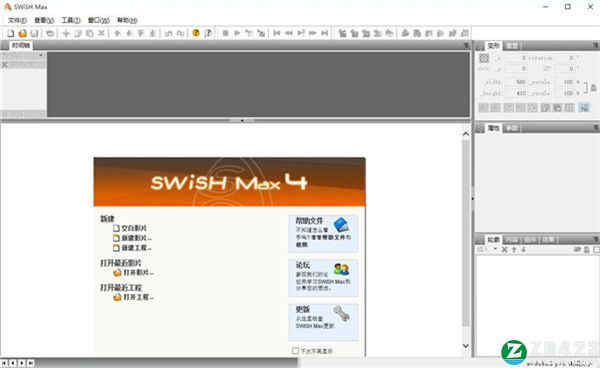Open the second menu in the menu bar
Viewport: 600px width, 368px height.
(x=44, y=20)
